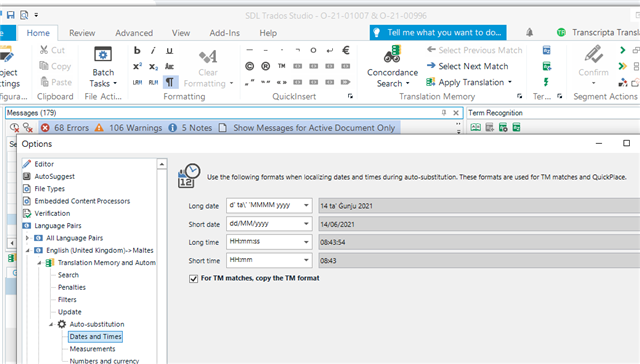Switch to the Home ribbon tab
The image size is (640, 364).
pos(38,33)
